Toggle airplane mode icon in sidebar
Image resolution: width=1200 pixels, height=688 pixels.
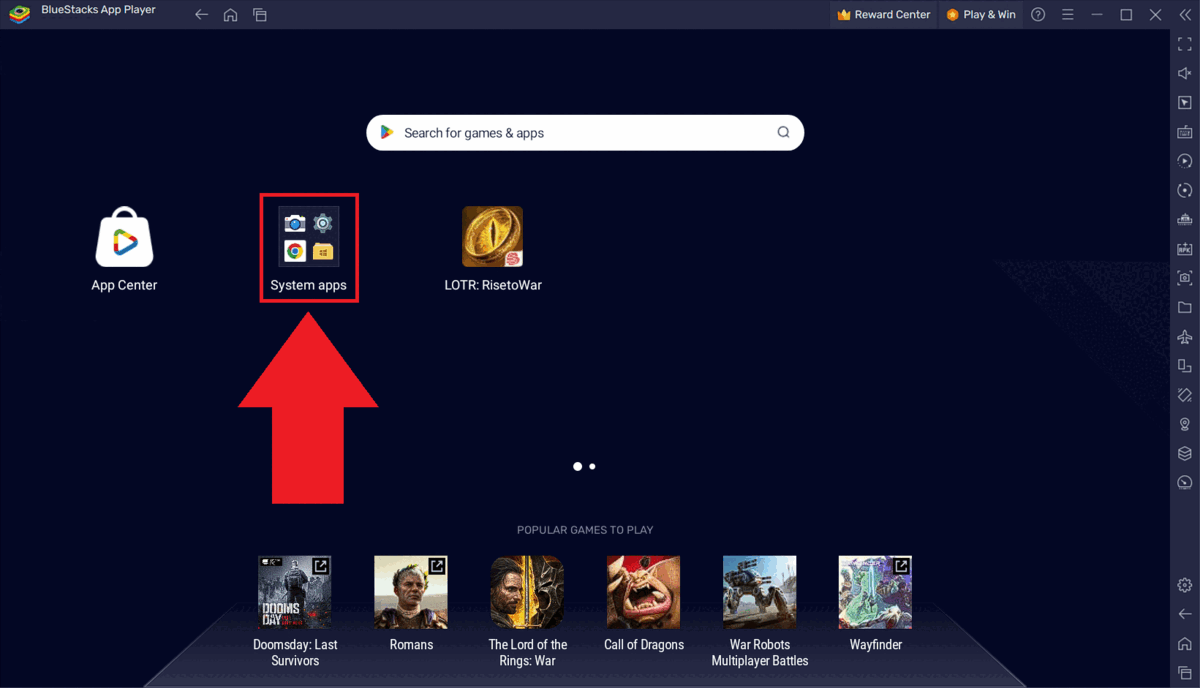(1185, 336)
